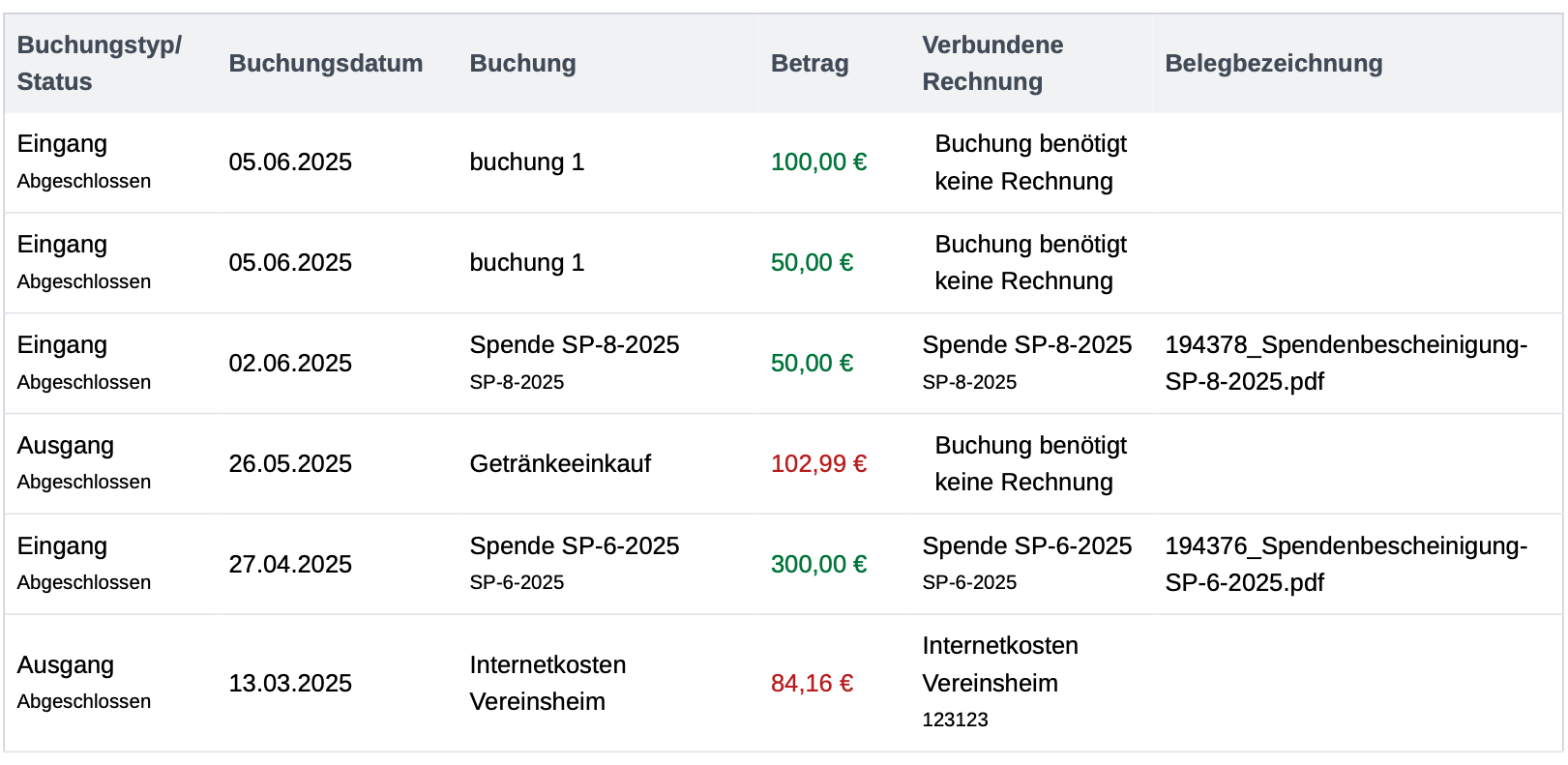
Task: Click the Spende SP-6-2025 booking title
Action: coord(575,546)
